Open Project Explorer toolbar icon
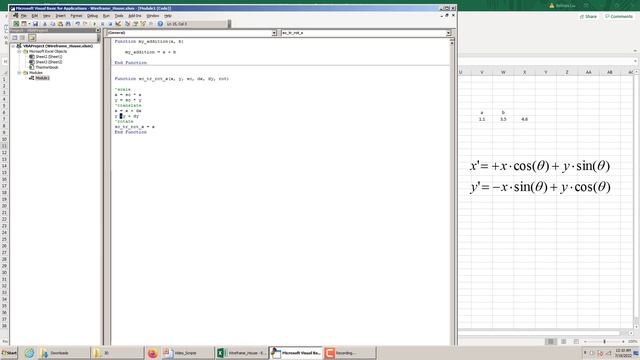 coord(127,24)
